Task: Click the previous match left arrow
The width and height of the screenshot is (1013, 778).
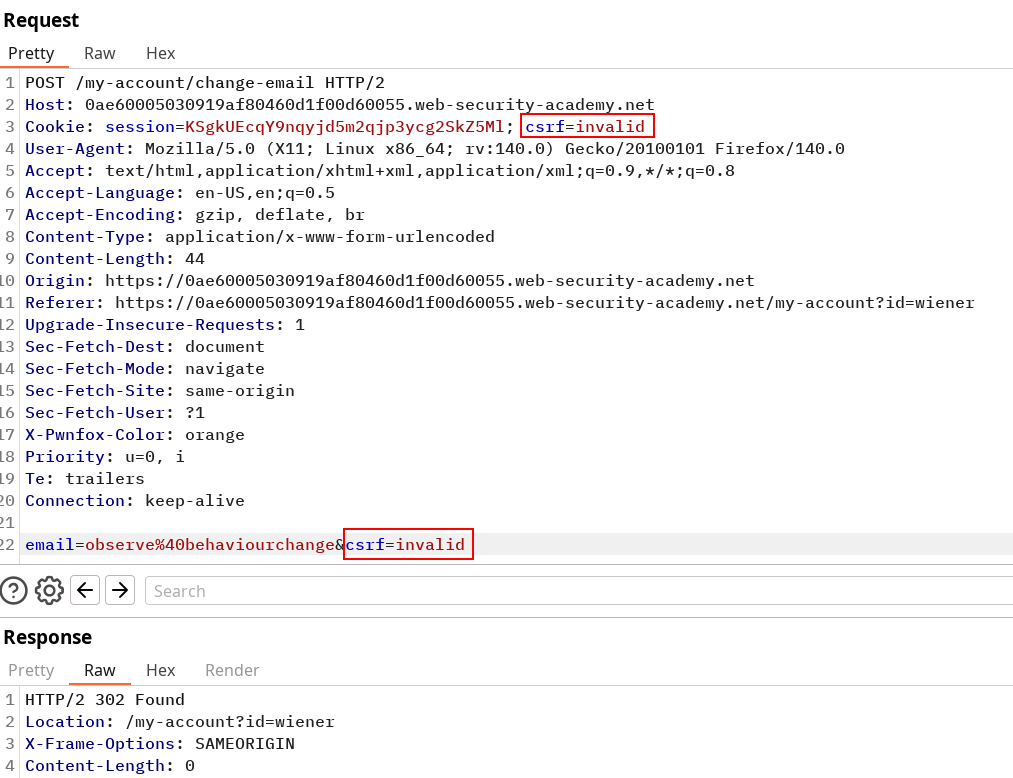Action: (85, 591)
